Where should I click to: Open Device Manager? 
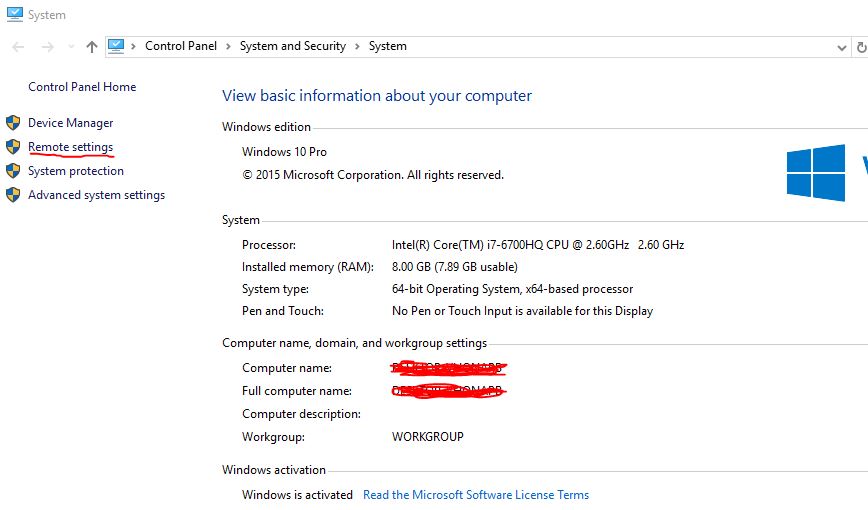pyautogui.click(x=70, y=123)
